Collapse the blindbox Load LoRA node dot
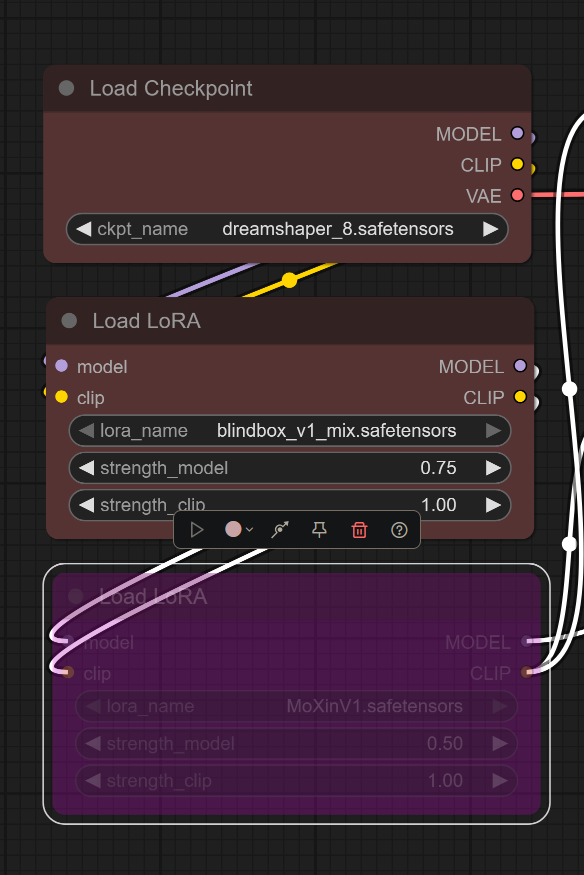 69,320
